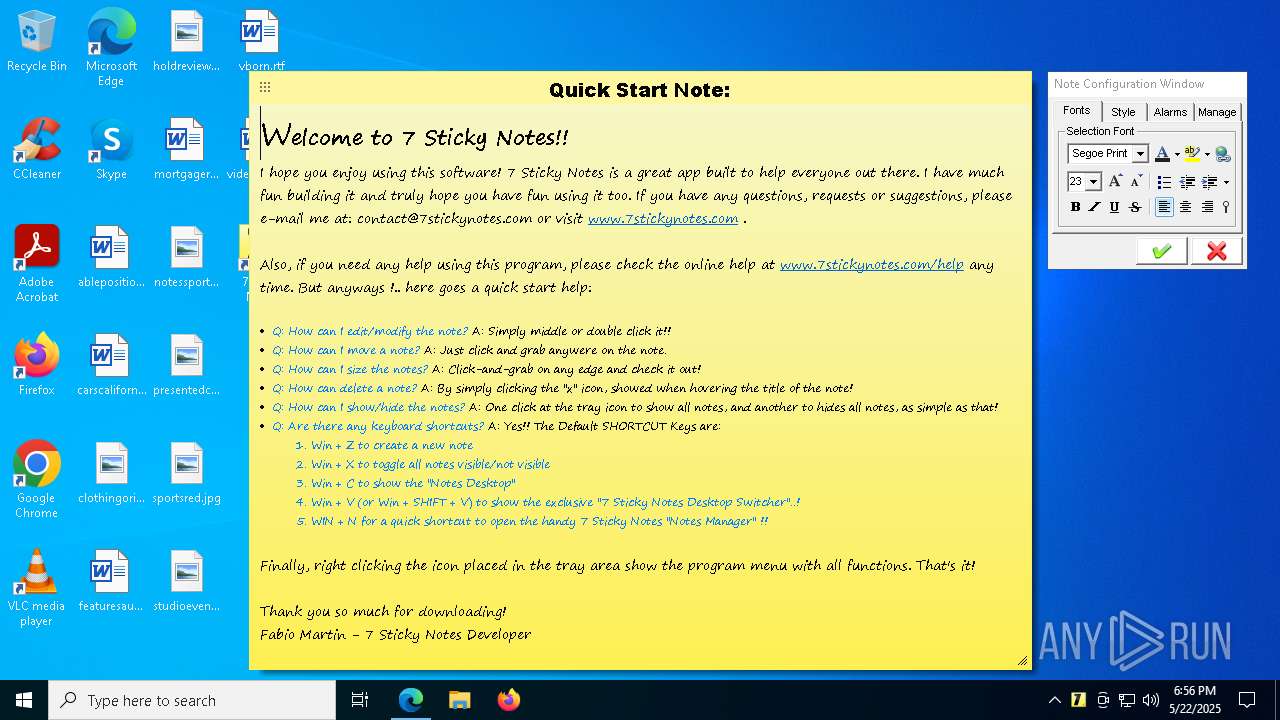The width and height of the screenshot is (1280, 720).
Task: Select the VLC media player icon
Action: 37,587
